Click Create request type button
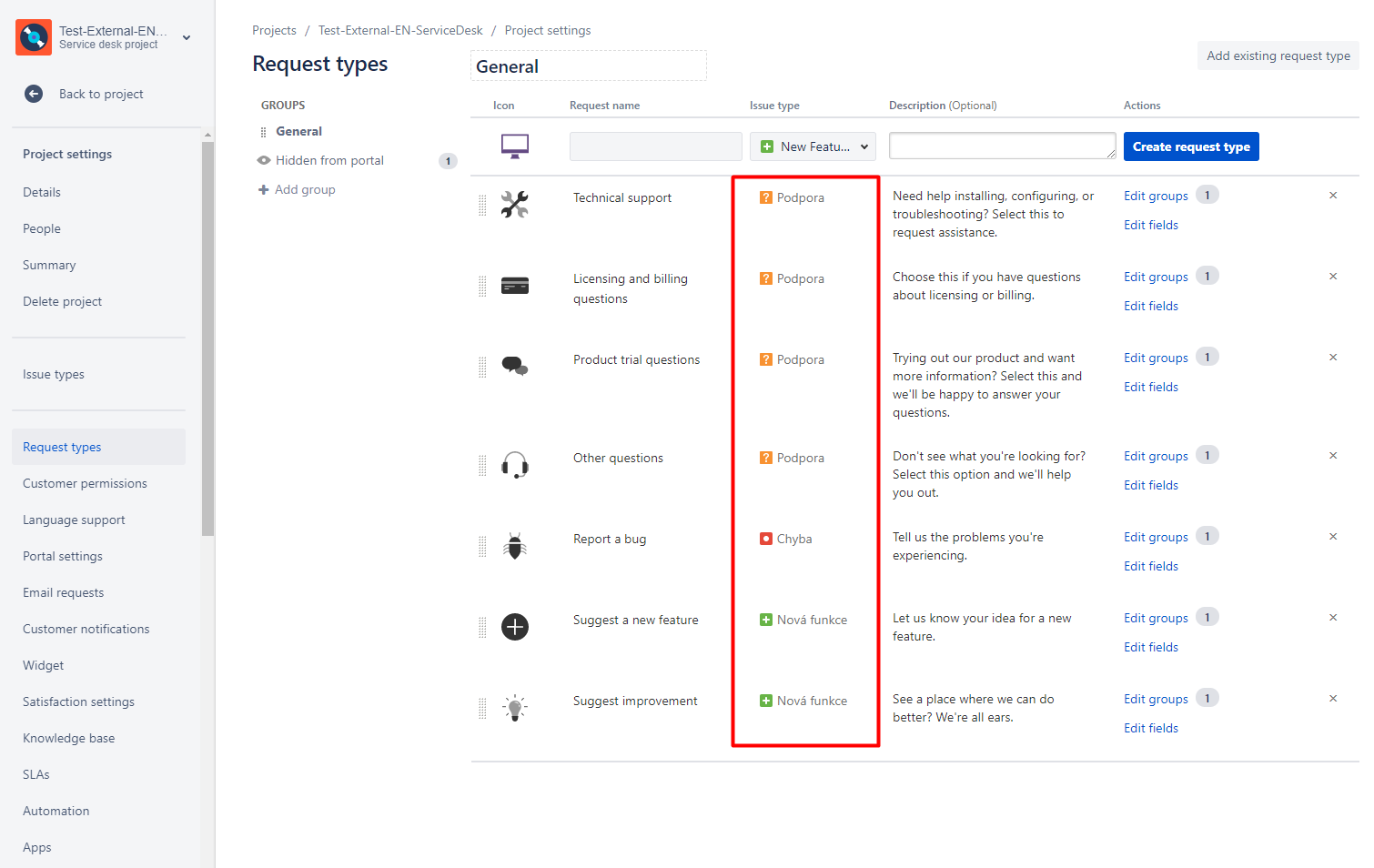Screen dimensions: 1374x868 1191,146
